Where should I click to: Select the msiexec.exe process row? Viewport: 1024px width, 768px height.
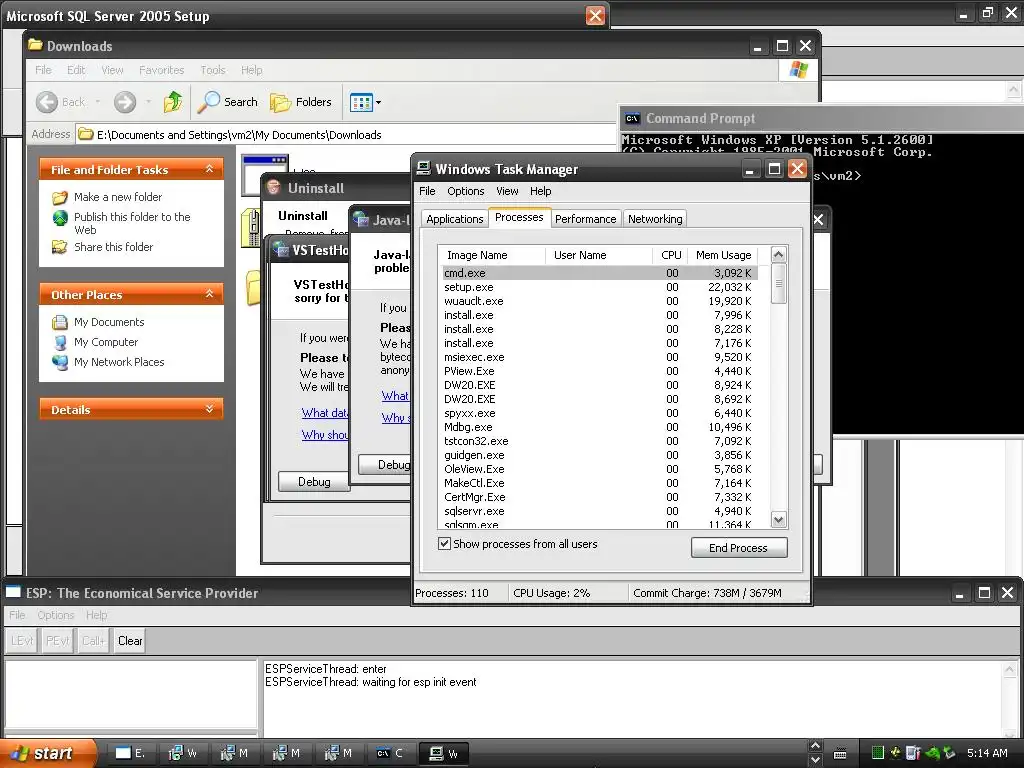pyautogui.click(x=600, y=357)
